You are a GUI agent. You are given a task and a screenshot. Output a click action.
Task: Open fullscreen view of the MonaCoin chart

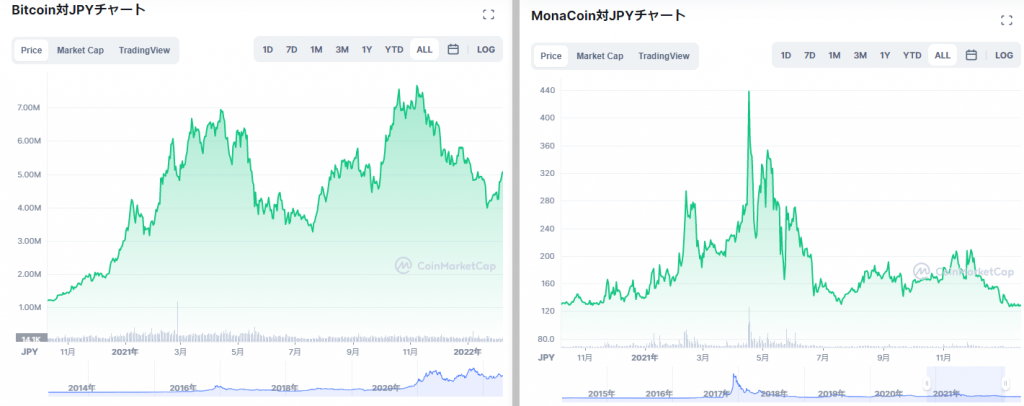coord(1006,20)
